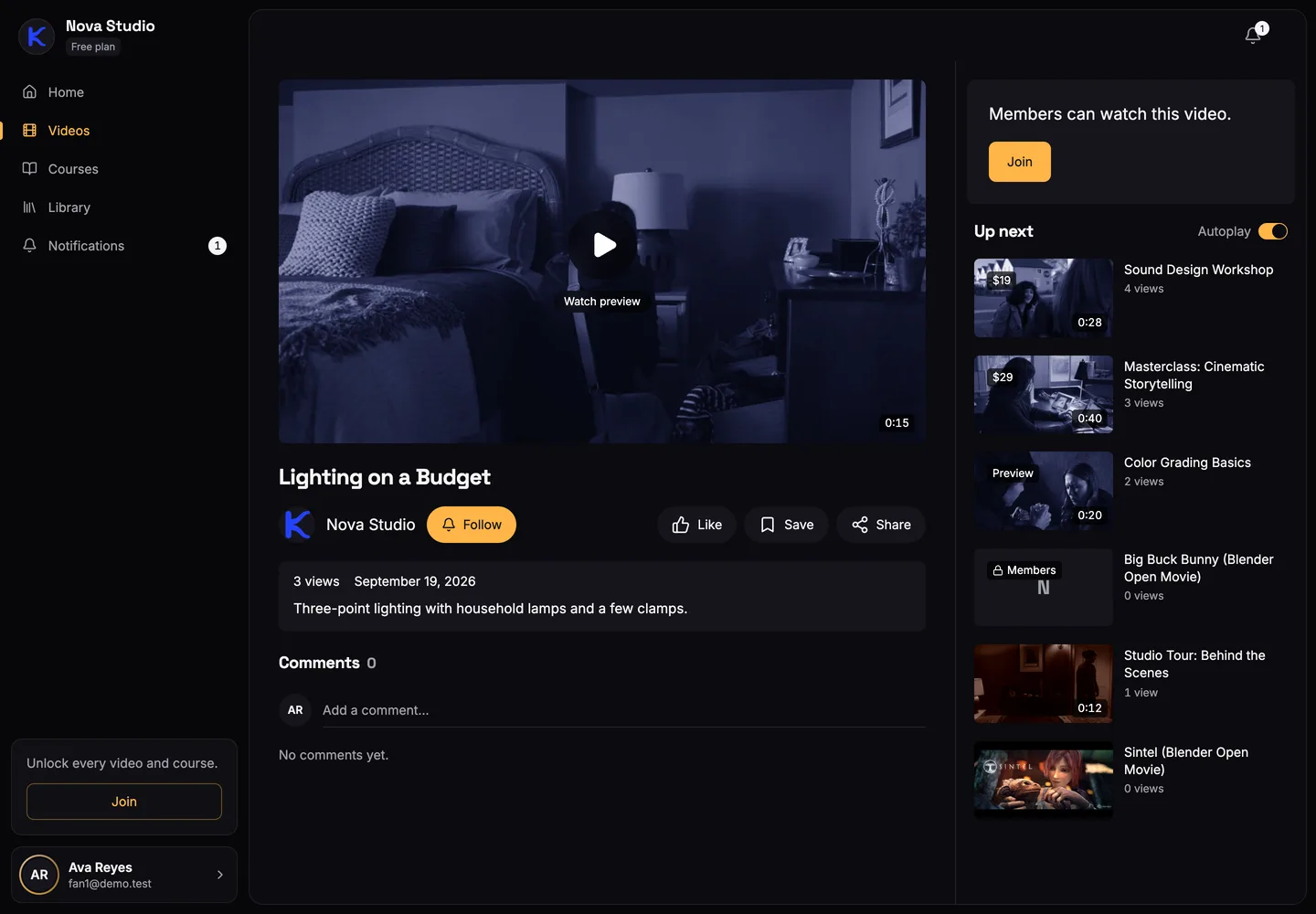
Task: Click the Big Buck Bunny (Blender Open Movie) title
Action: (1199, 569)
